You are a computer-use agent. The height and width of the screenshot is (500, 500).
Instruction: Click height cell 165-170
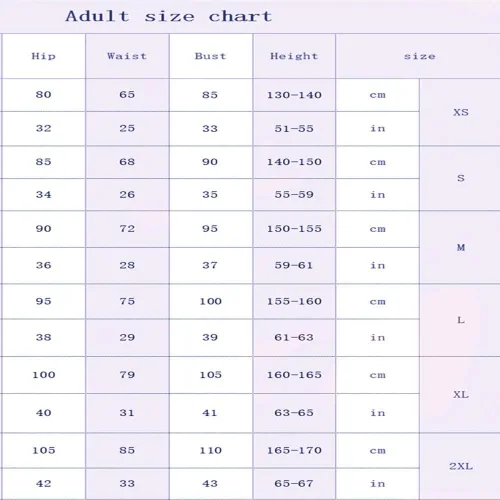pyautogui.click(x=294, y=450)
